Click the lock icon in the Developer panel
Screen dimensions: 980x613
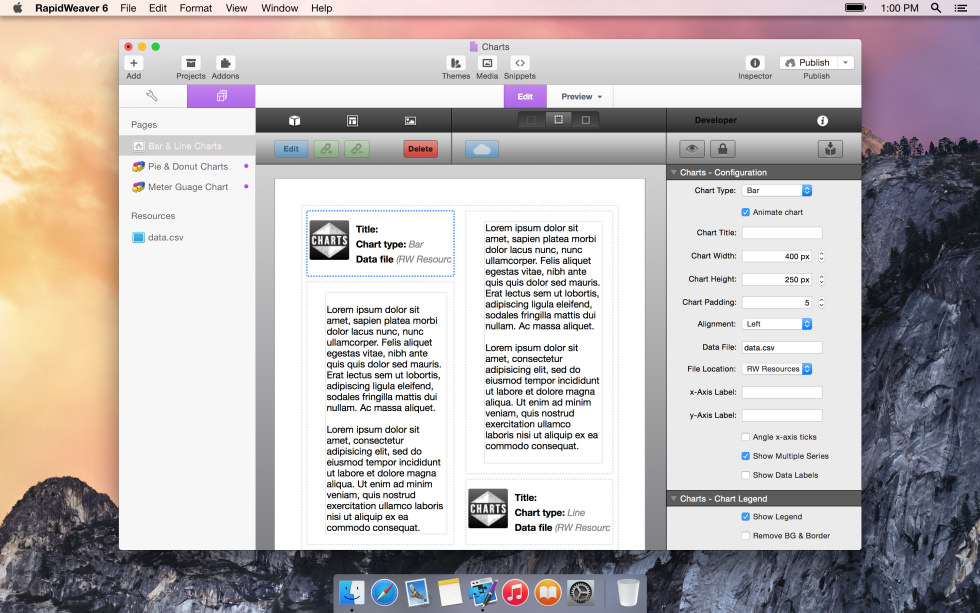coord(722,149)
